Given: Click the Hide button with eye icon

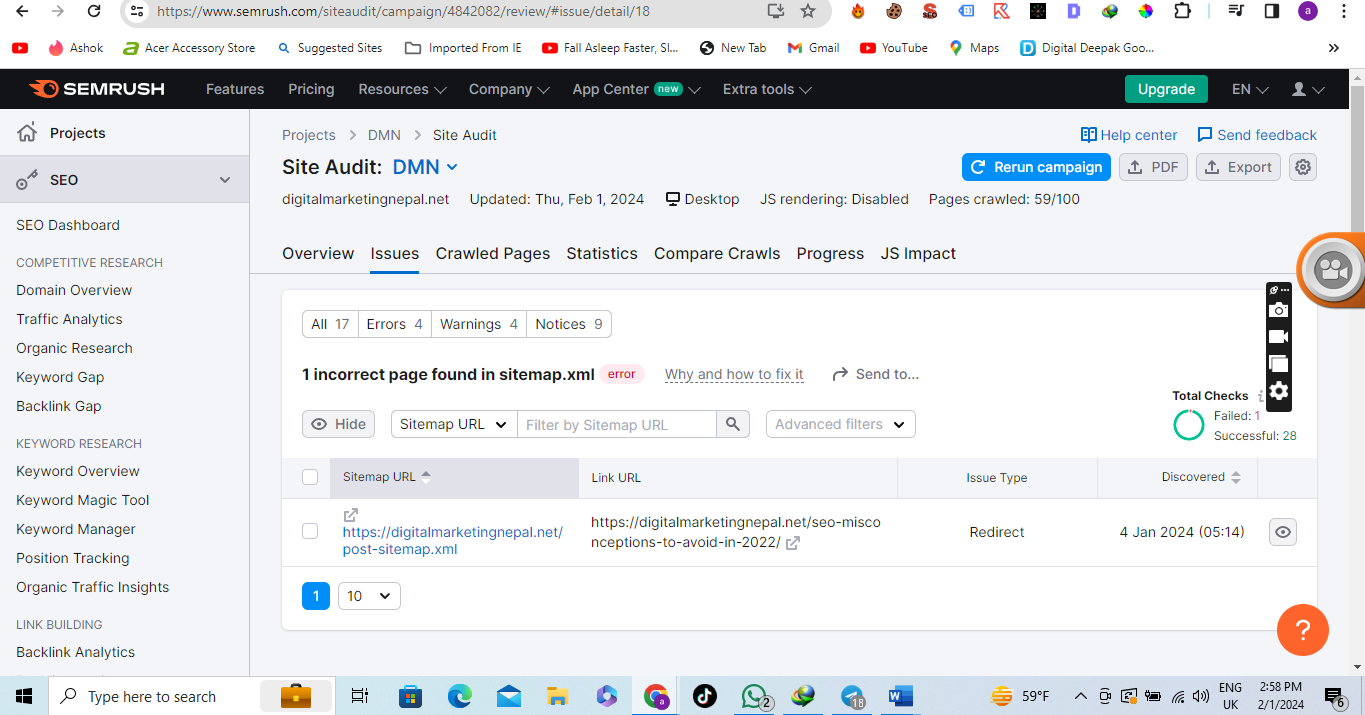Looking at the screenshot, I should point(338,424).
